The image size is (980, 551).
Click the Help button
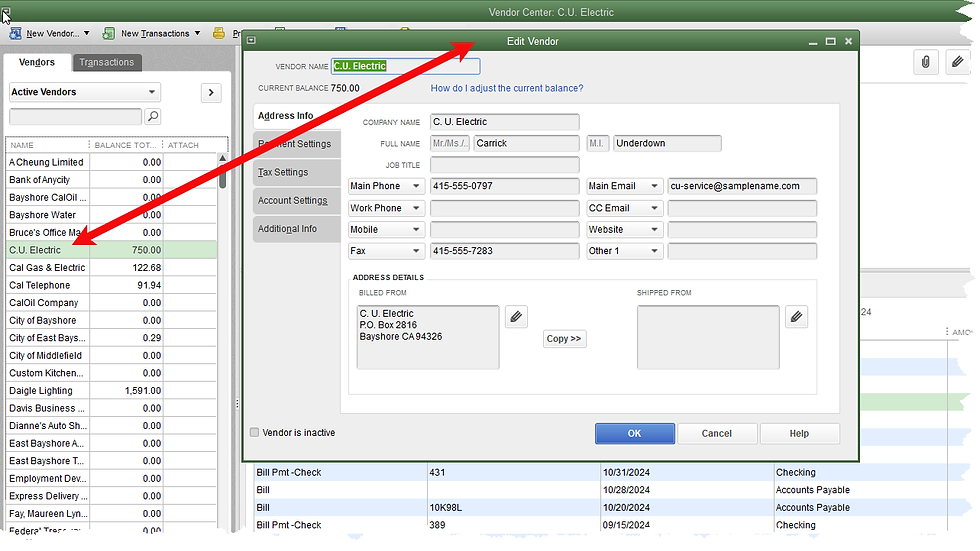799,434
